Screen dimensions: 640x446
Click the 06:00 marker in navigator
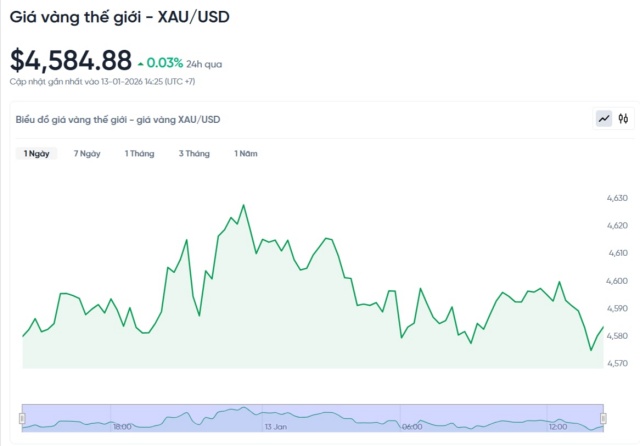coord(410,426)
